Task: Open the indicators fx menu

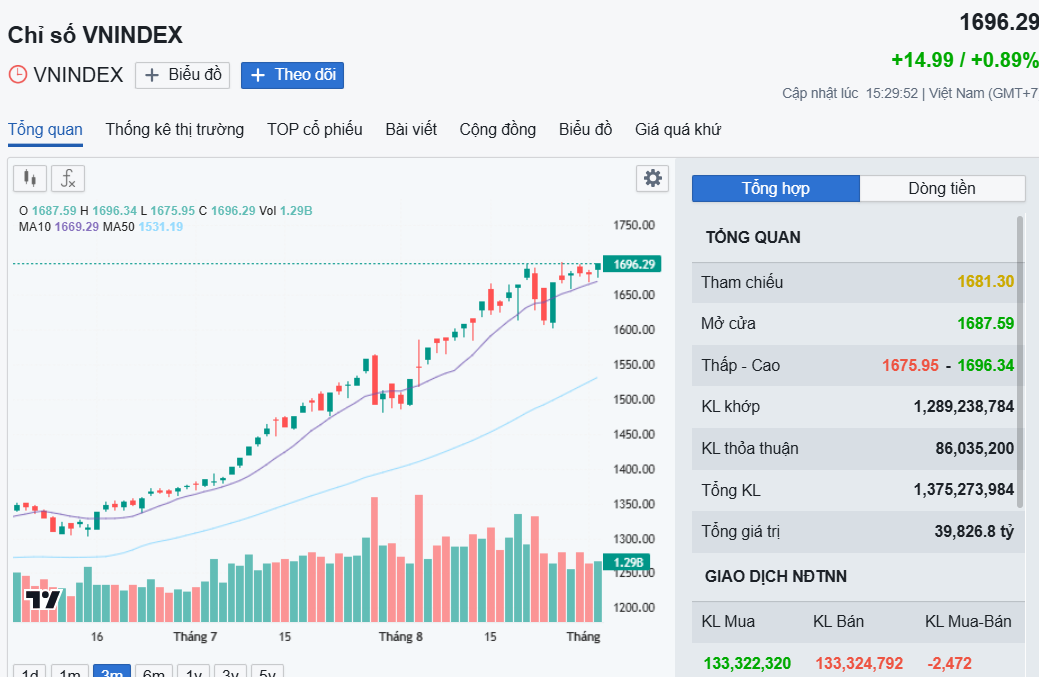Action: (x=68, y=178)
